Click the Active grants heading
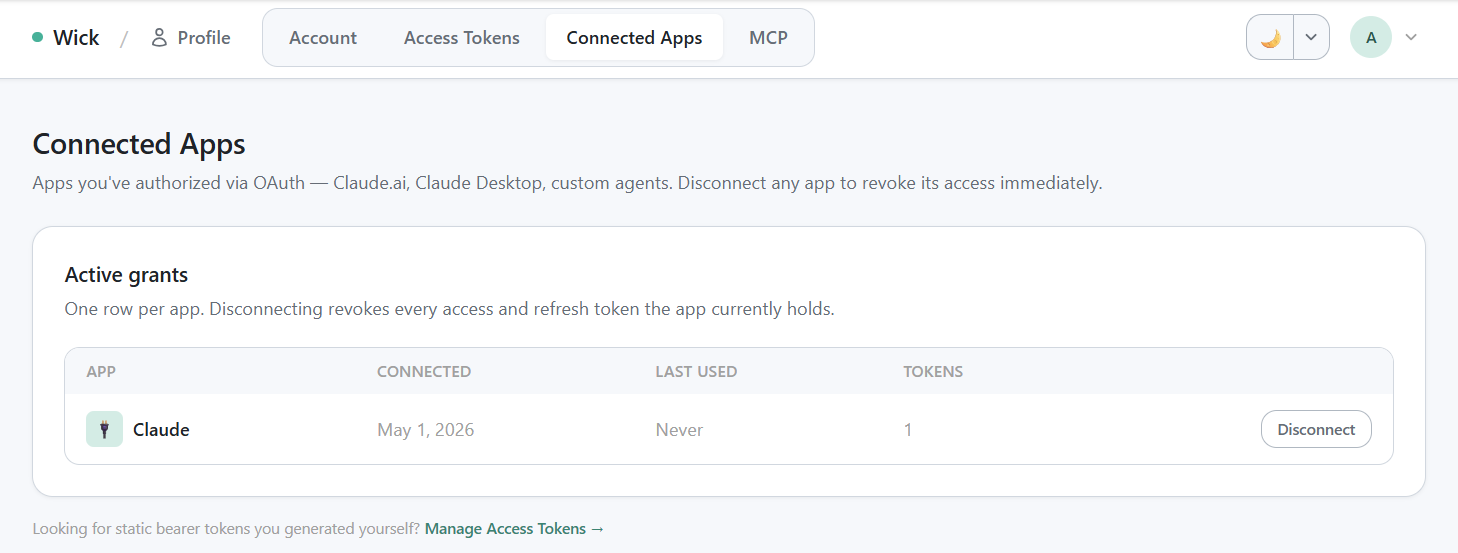 (x=126, y=274)
